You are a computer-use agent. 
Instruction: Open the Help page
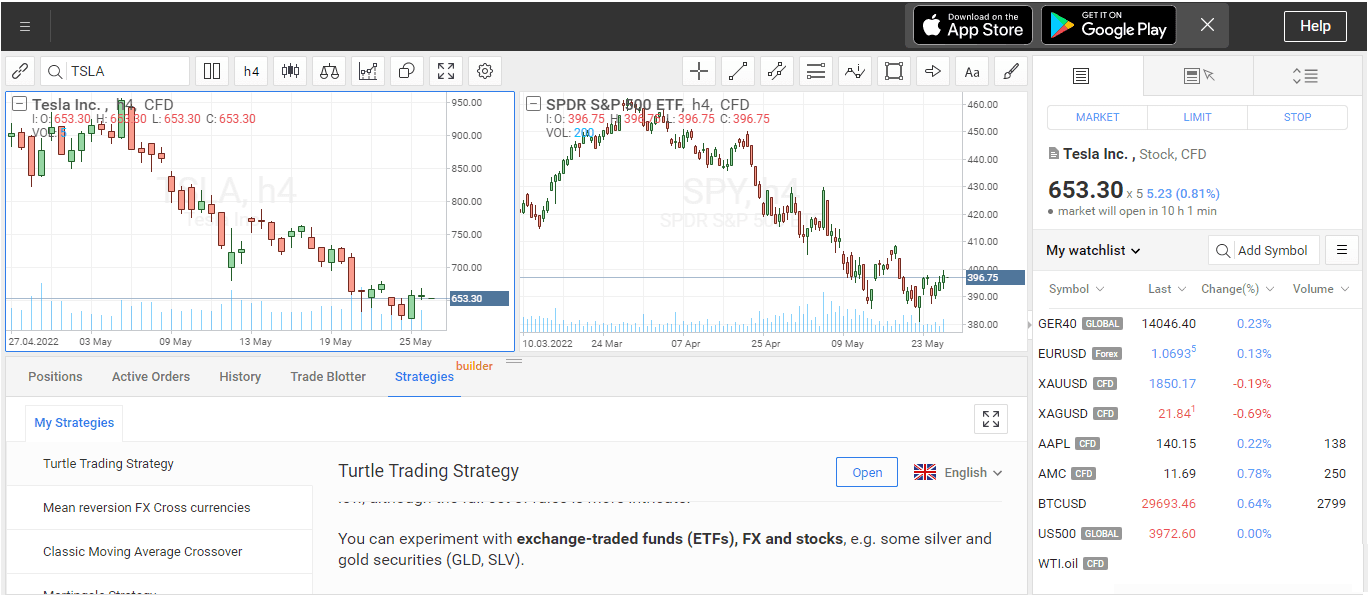pyautogui.click(x=1315, y=26)
